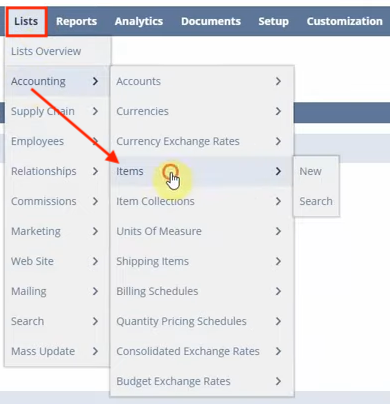The image size is (390, 404).
Task: Open the Analytics menu
Action: pyautogui.click(x=139, y=21)
